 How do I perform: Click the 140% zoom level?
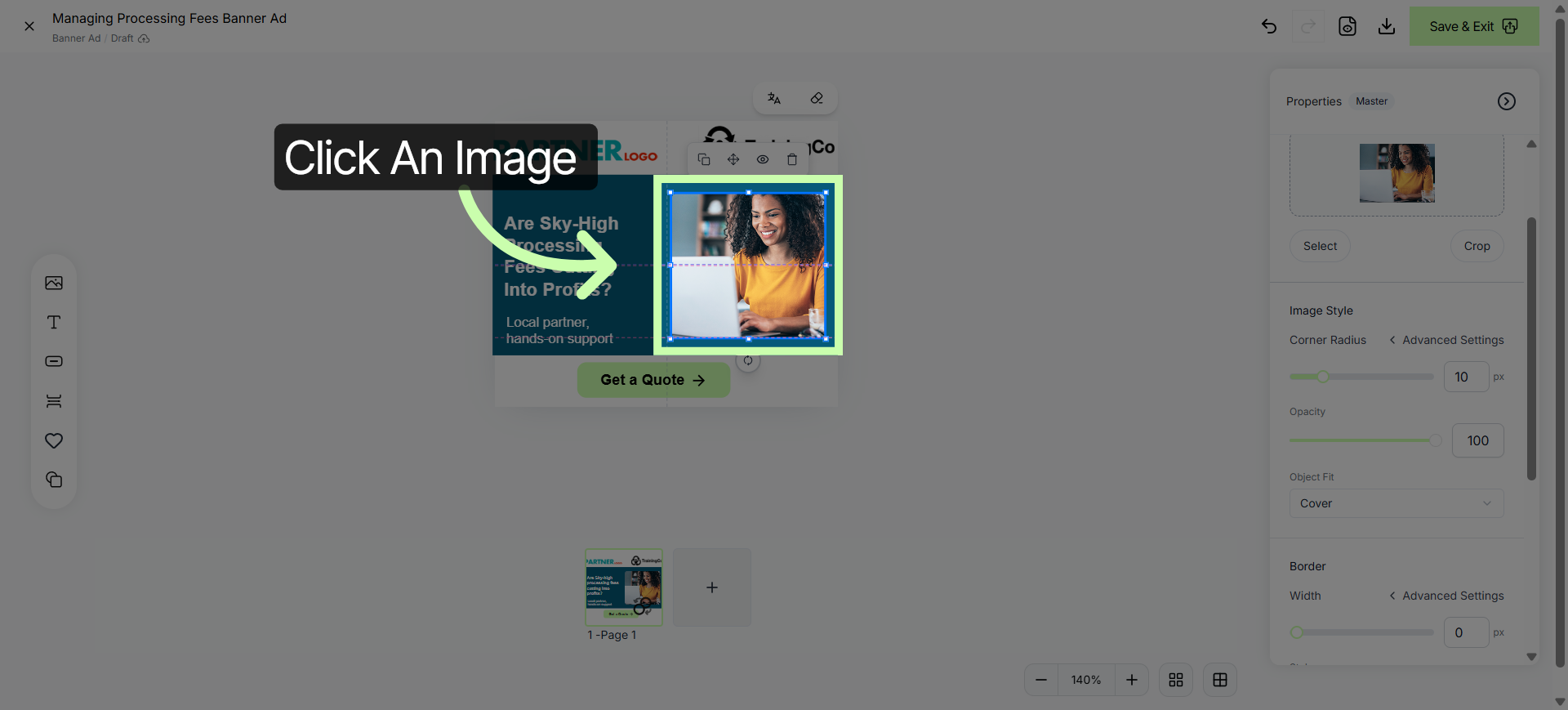tap(1086, 680)
